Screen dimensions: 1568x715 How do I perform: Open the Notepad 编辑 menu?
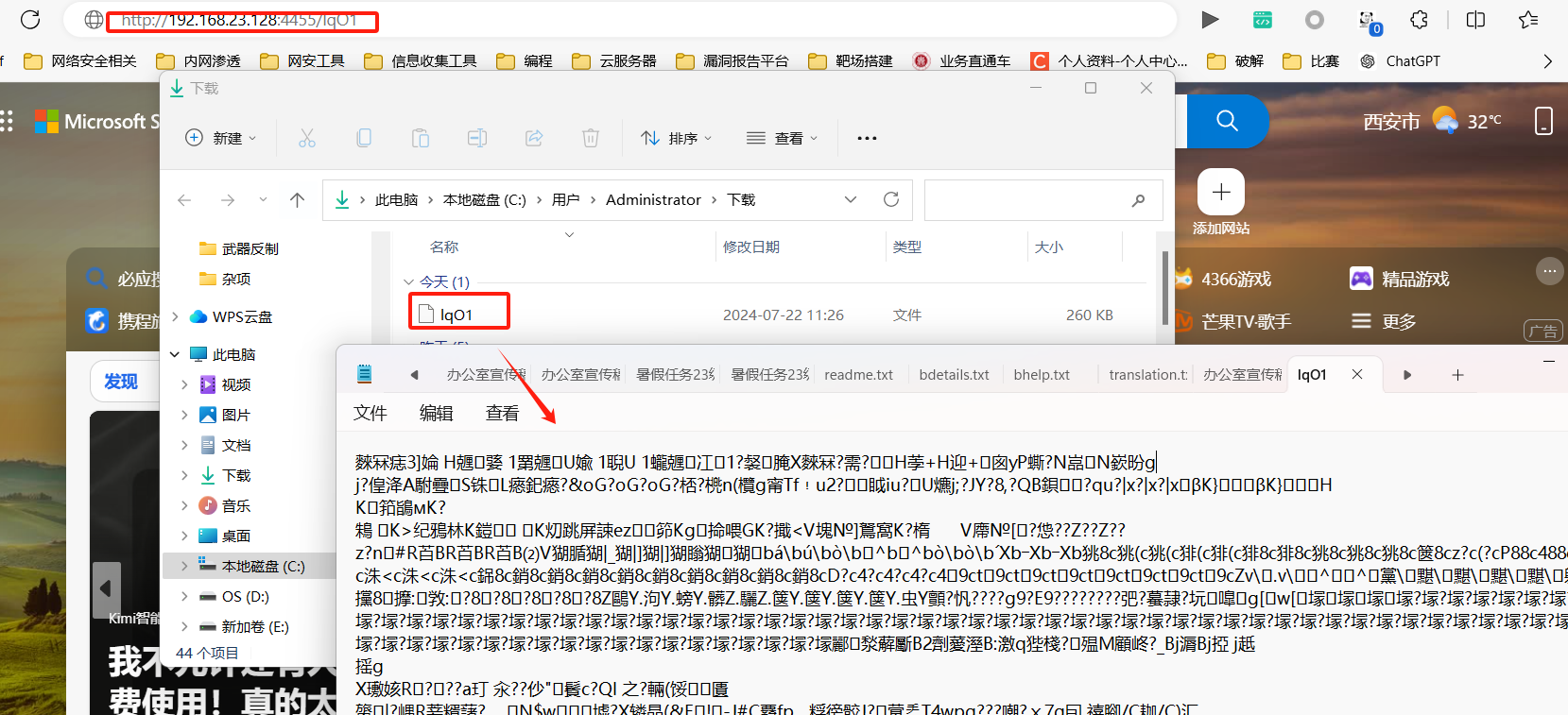pyautogui.click(x=437, y=413)
